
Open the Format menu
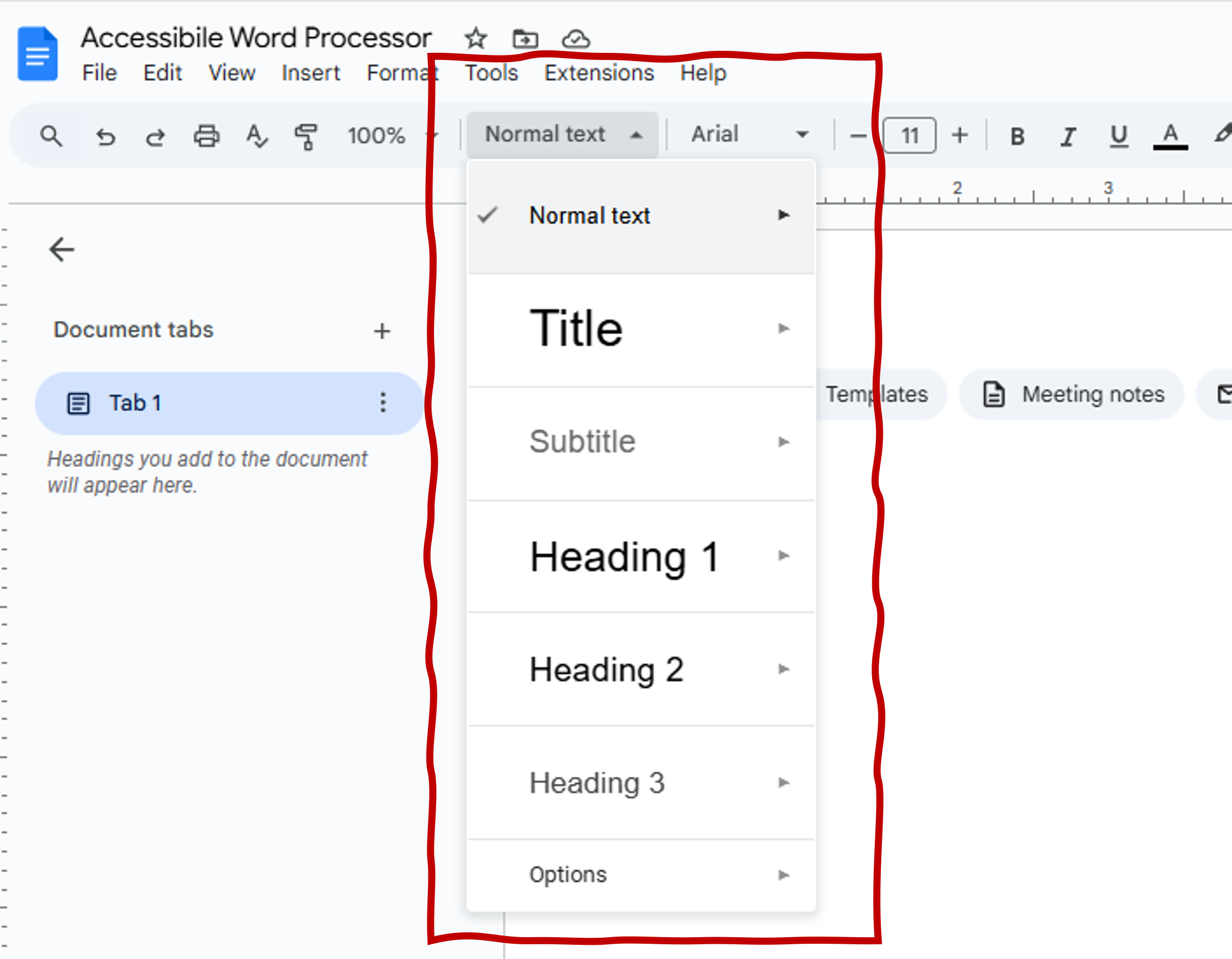402,72
